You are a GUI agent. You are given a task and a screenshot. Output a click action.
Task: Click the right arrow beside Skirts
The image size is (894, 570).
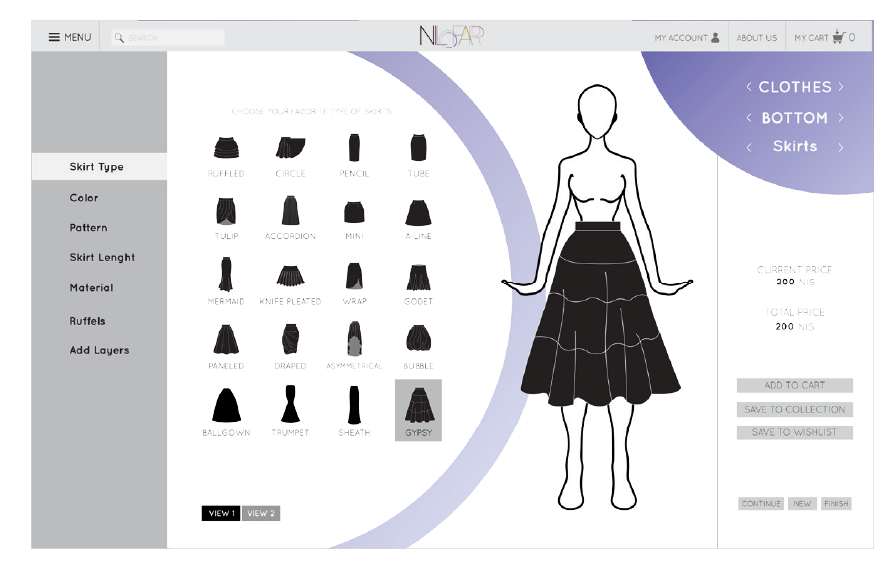click(x=840, y=147)
